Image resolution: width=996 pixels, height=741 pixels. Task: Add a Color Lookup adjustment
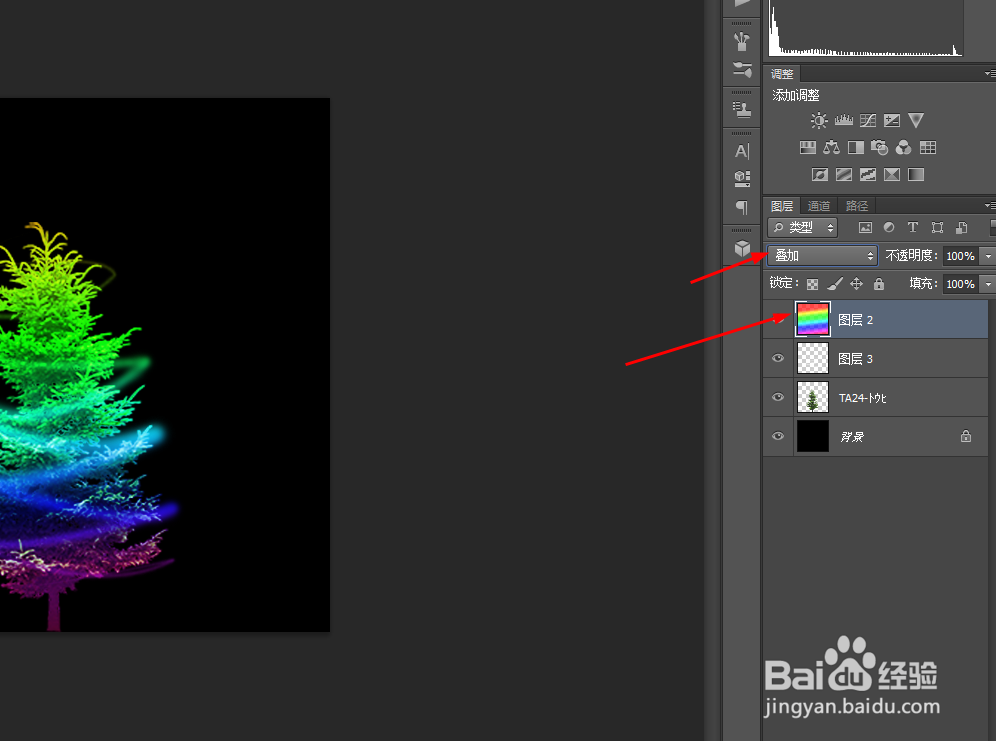[x=928, y=148]
